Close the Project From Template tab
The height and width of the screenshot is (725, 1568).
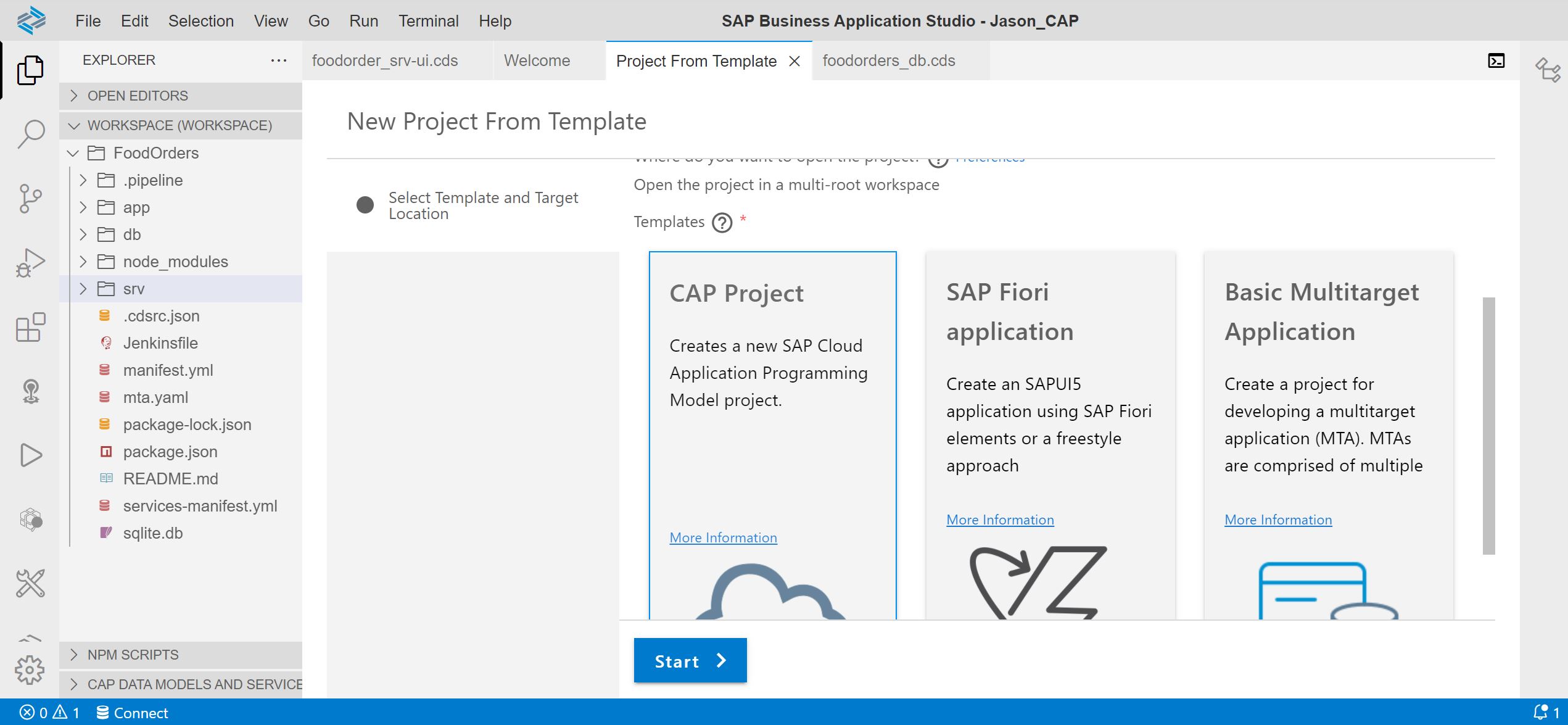pyautogui.click(x=794, y=61)
